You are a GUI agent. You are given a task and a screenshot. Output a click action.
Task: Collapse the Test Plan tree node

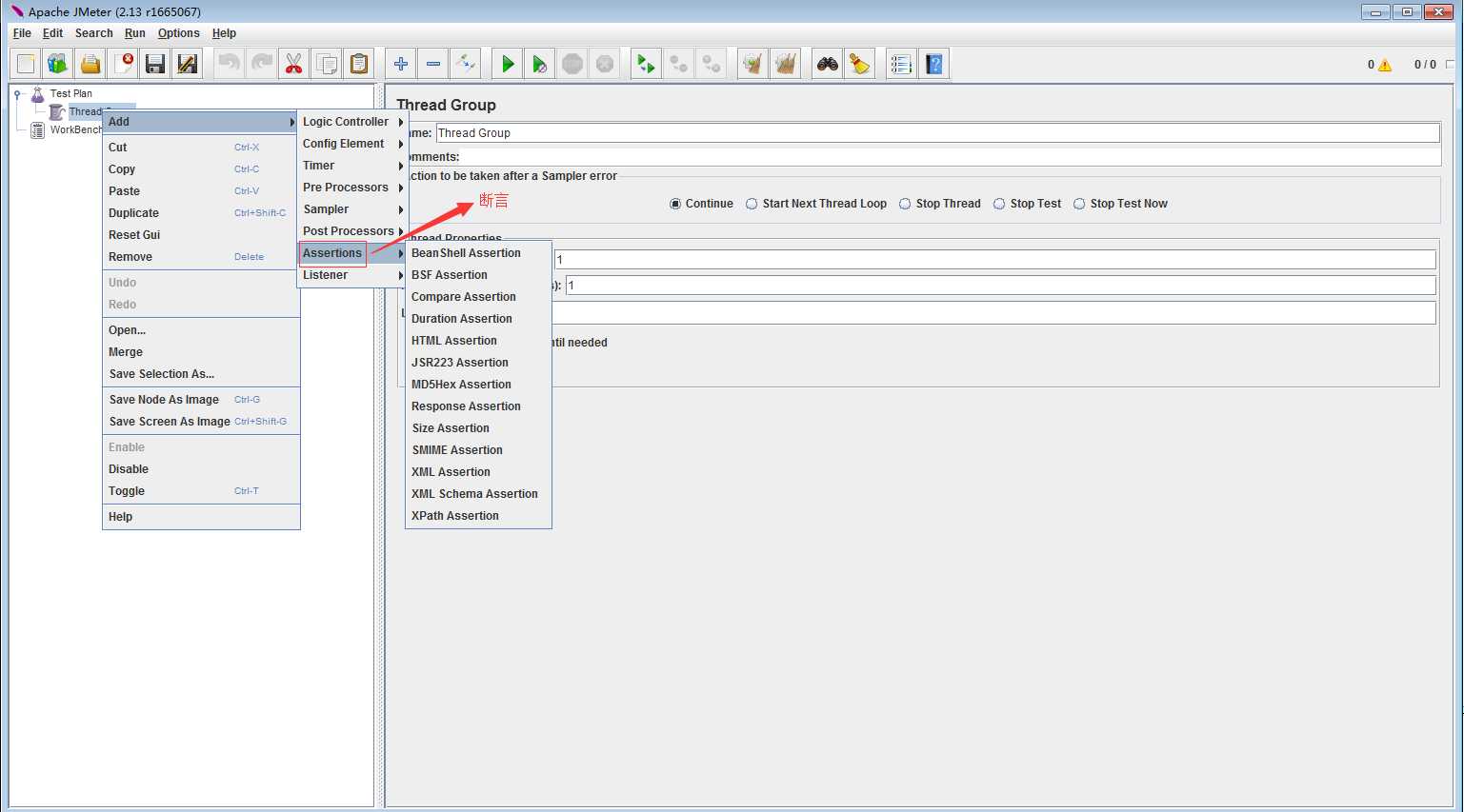click(17, 93)
